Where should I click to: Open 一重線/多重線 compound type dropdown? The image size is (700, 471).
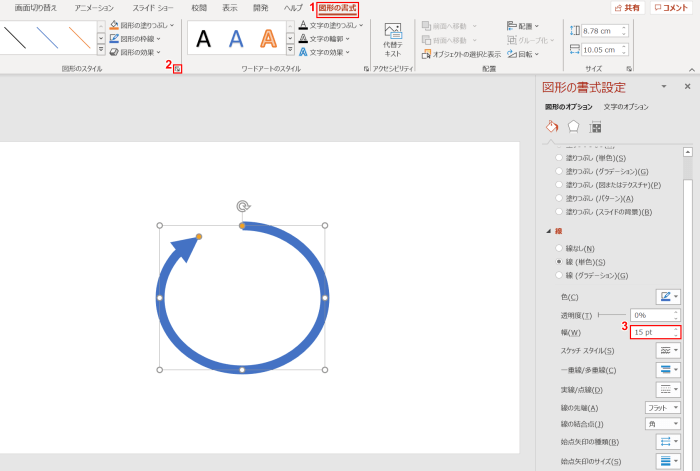pos(668,370)
